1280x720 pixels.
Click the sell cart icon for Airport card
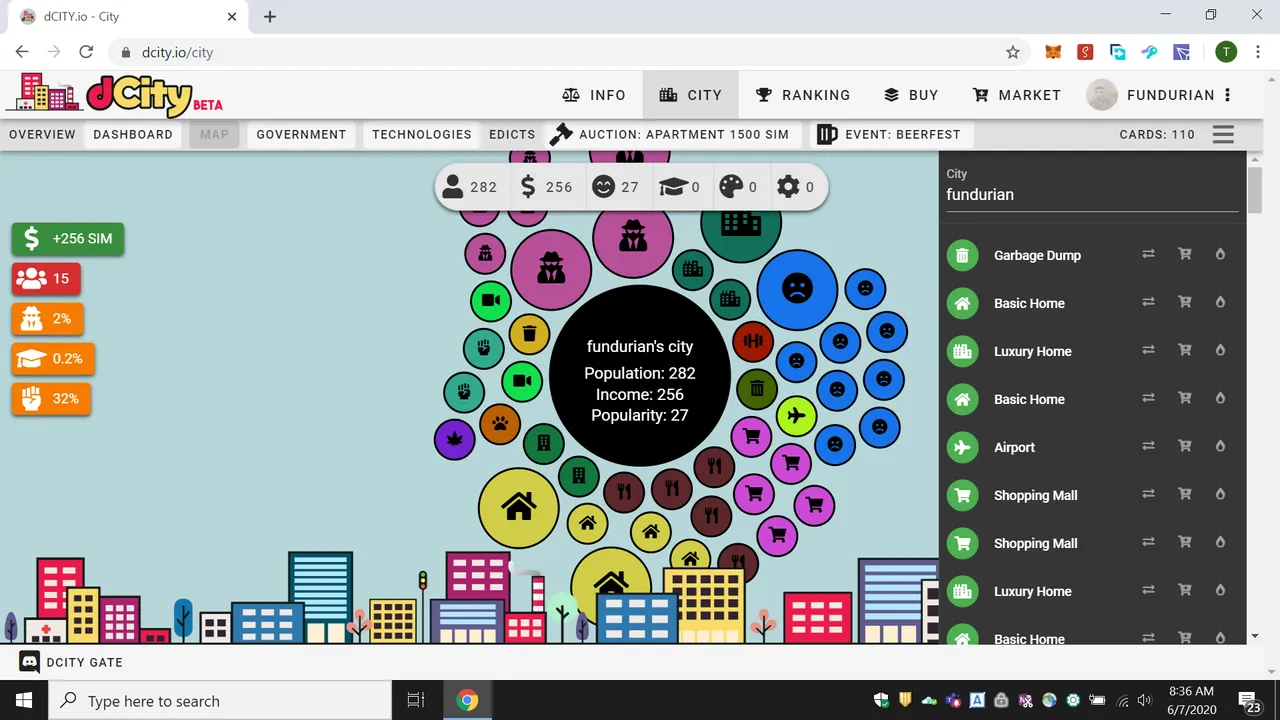(x=1185, y=447)
